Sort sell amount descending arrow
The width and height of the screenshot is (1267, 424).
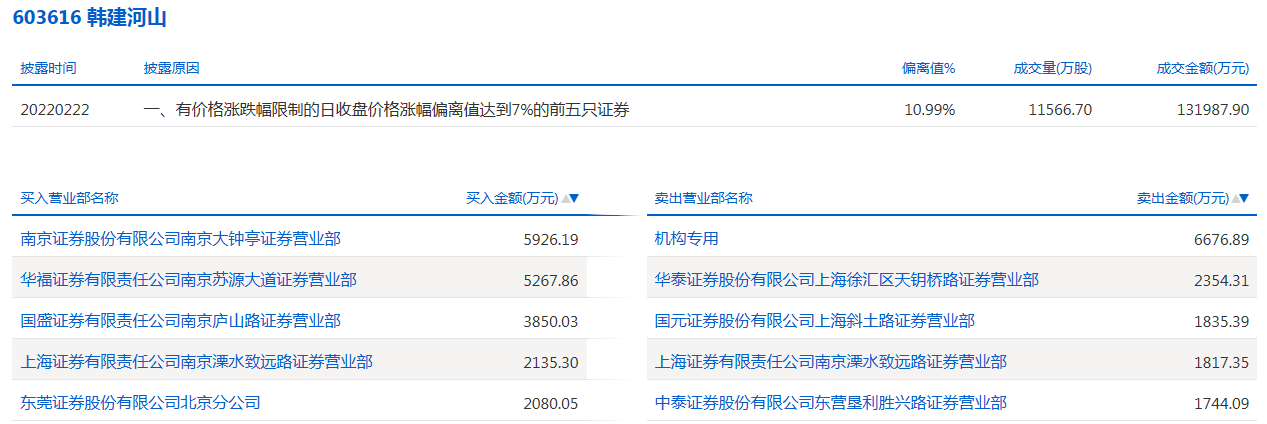[x=1244, y=198]
